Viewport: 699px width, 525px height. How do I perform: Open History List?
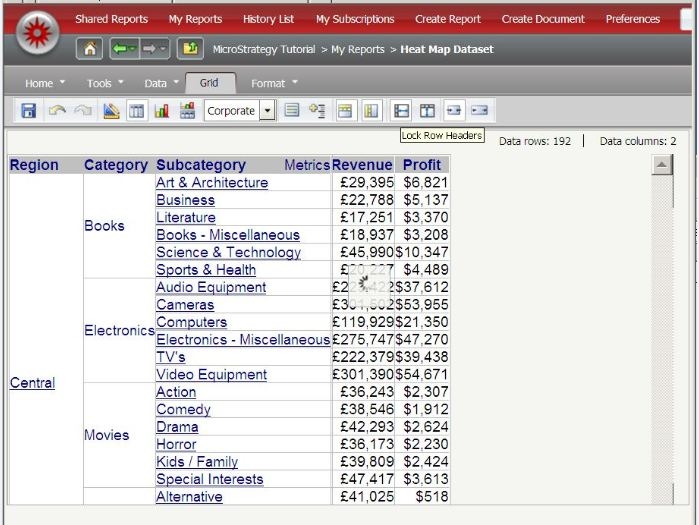pos(268,19)
